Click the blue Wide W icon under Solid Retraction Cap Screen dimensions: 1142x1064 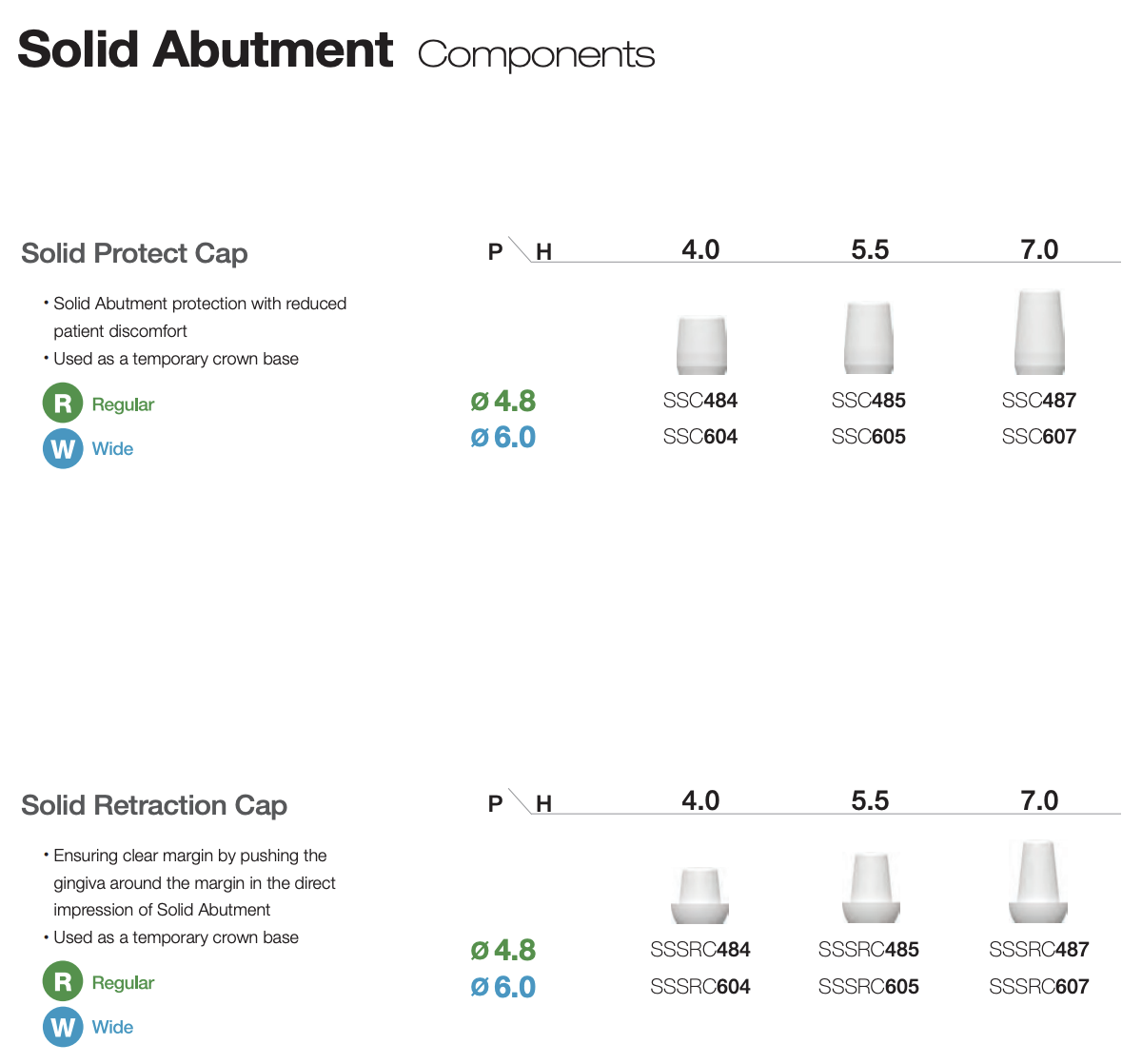(63, 1027)
